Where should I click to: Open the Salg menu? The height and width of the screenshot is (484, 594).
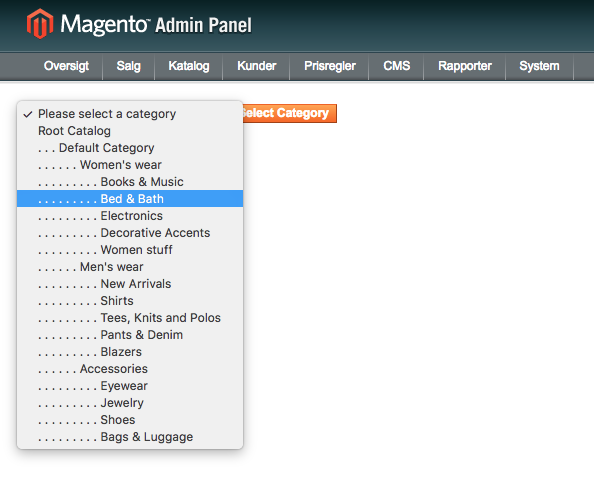point(129,66)
